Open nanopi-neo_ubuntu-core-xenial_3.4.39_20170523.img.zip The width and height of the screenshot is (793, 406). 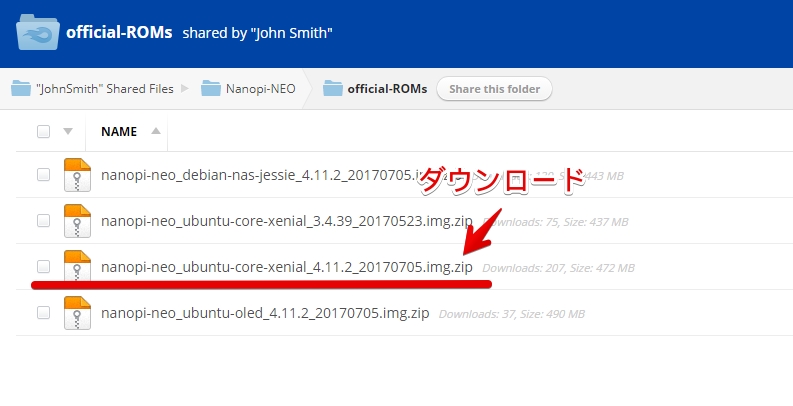(287, 221)
